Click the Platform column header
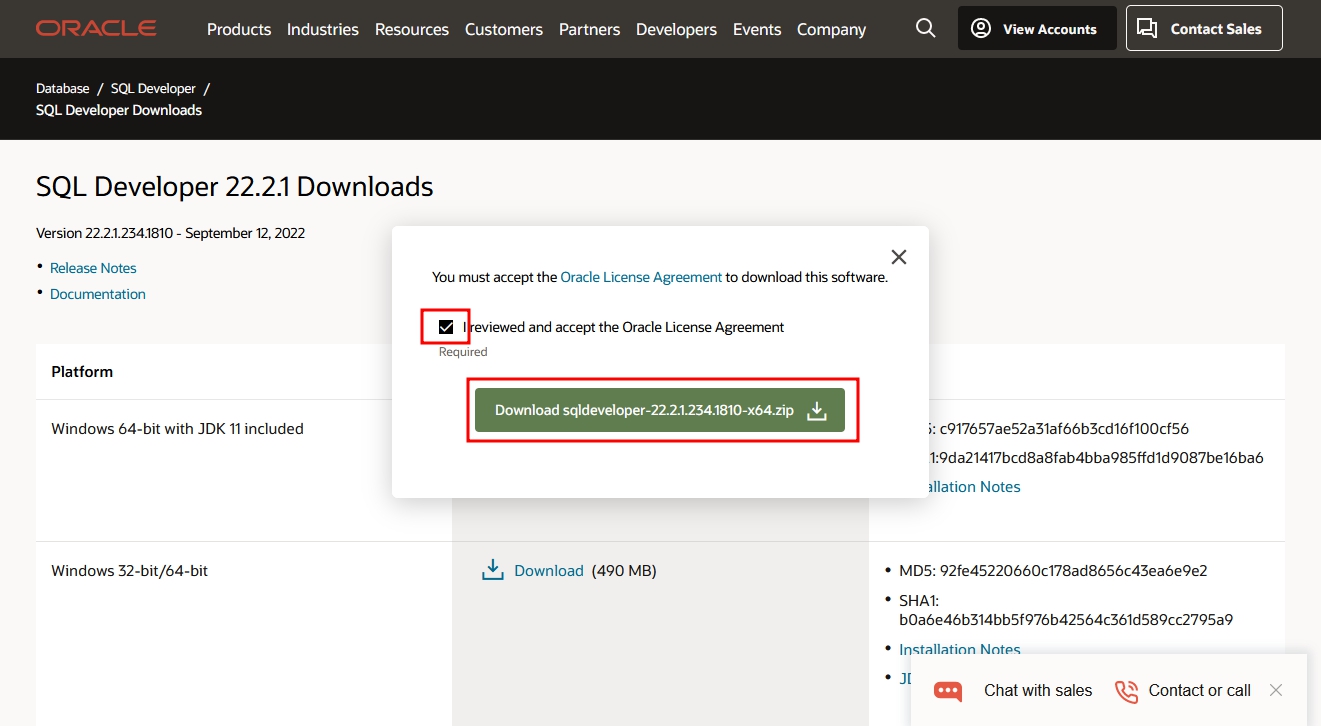The width and height of the screenshot is (1321, 726). 82,372
